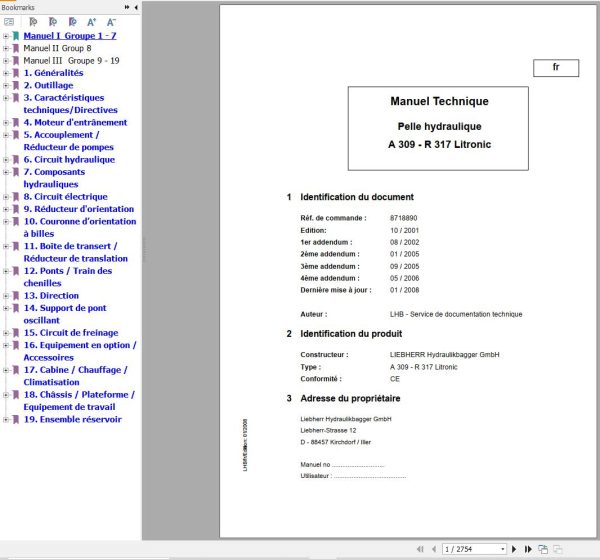
Task: Open 18. Châssis / Plateforme / Equipement de travail
Action: point(79,401)
